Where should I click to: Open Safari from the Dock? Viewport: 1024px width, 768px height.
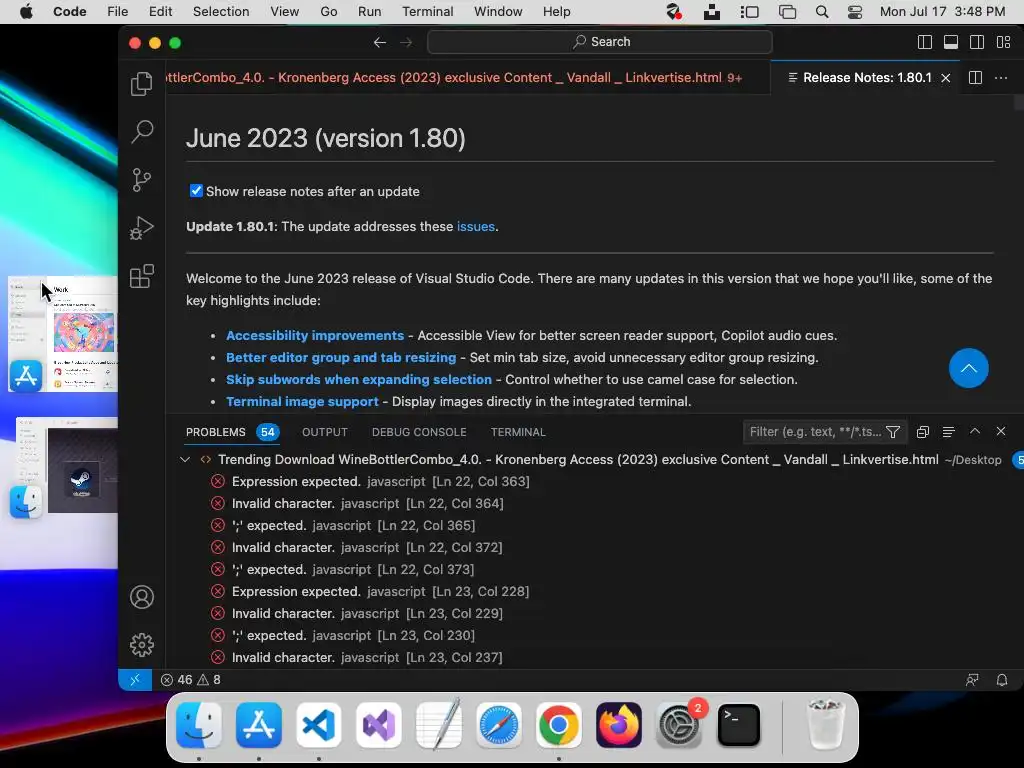(x=499, y=725)
